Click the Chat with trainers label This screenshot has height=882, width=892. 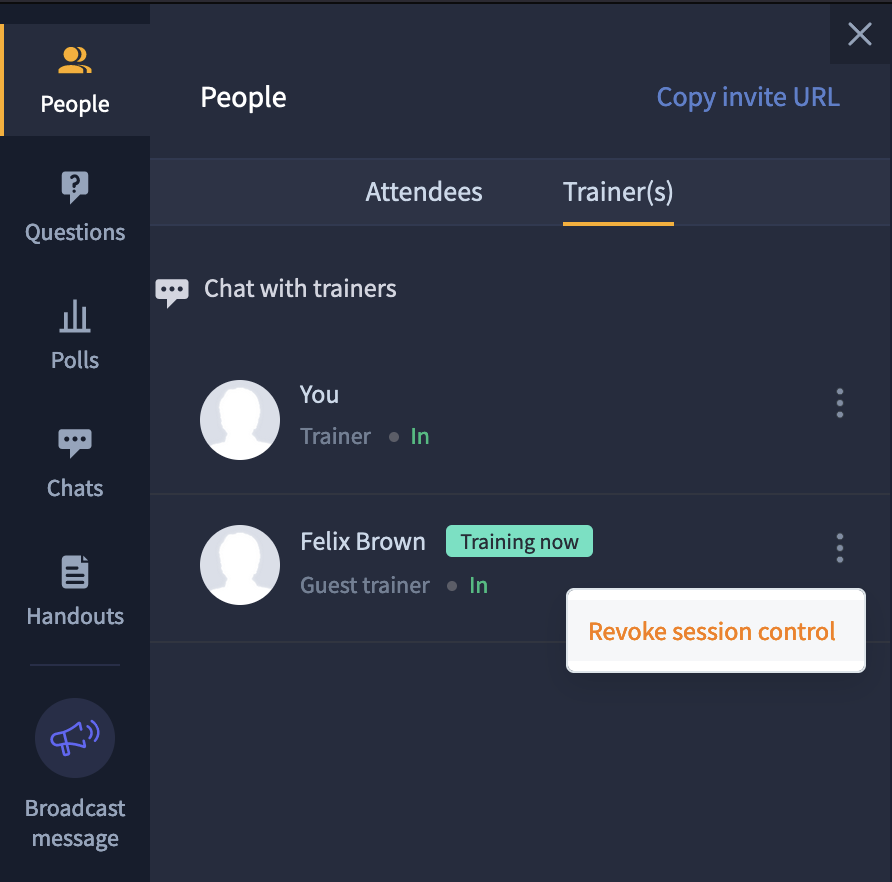pyautogui.click(x=300, y=288)
